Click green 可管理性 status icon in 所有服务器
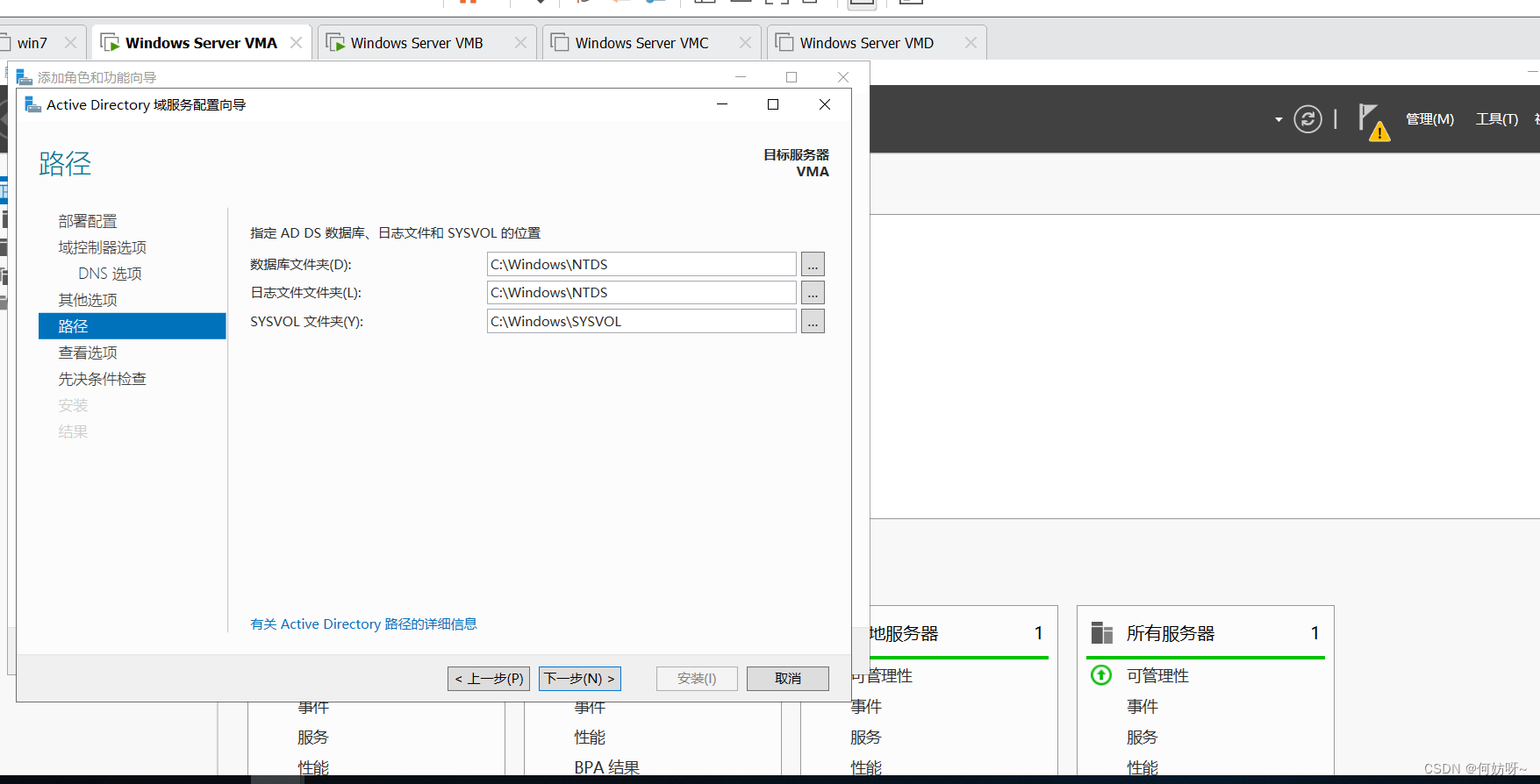The width and height of the screenshot is (1540, 784). [x=1101, y=675]
